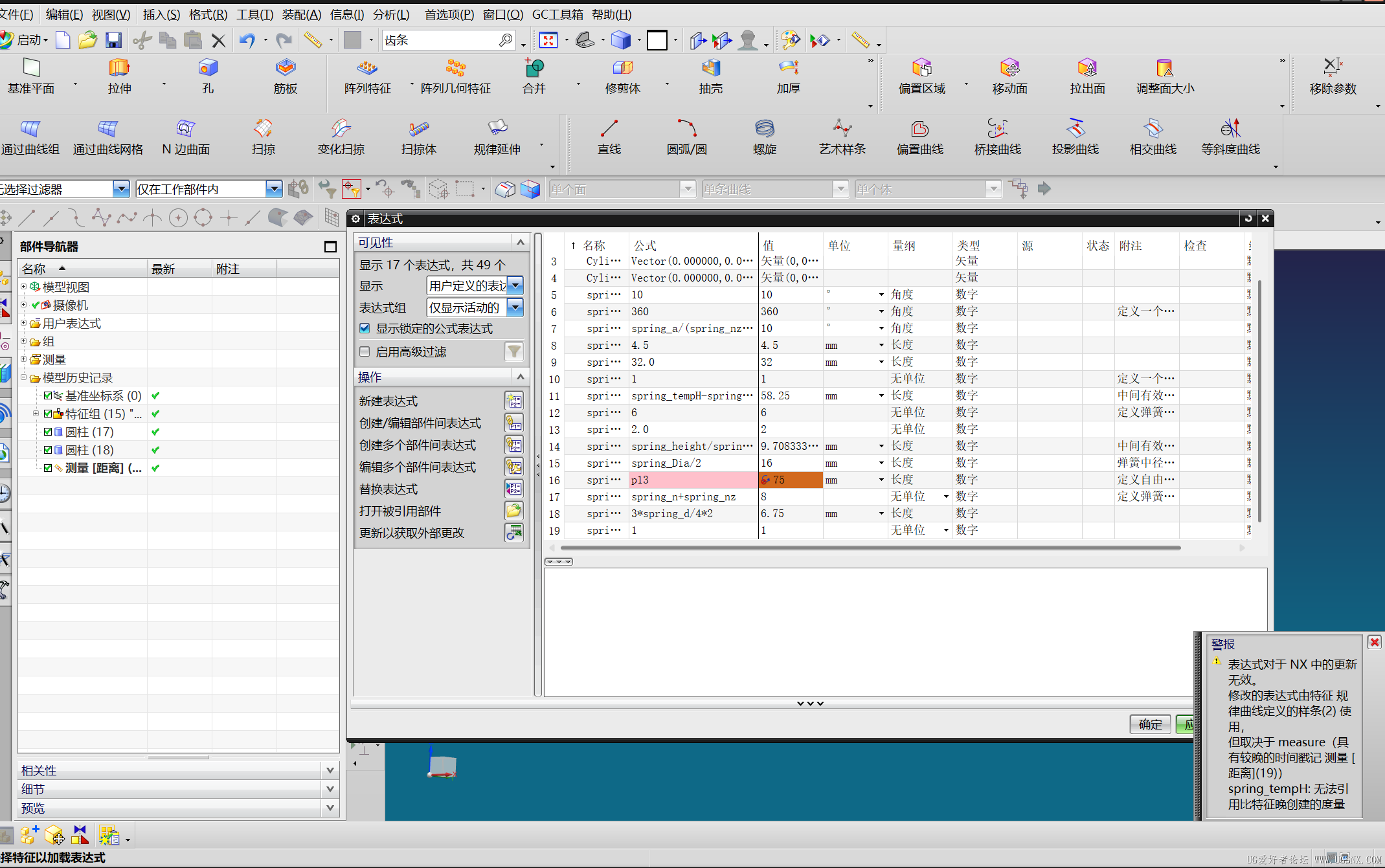Open the 筋板 rib tool
1385x868 pixels.
pyautogui.click(x=285, y=76)
